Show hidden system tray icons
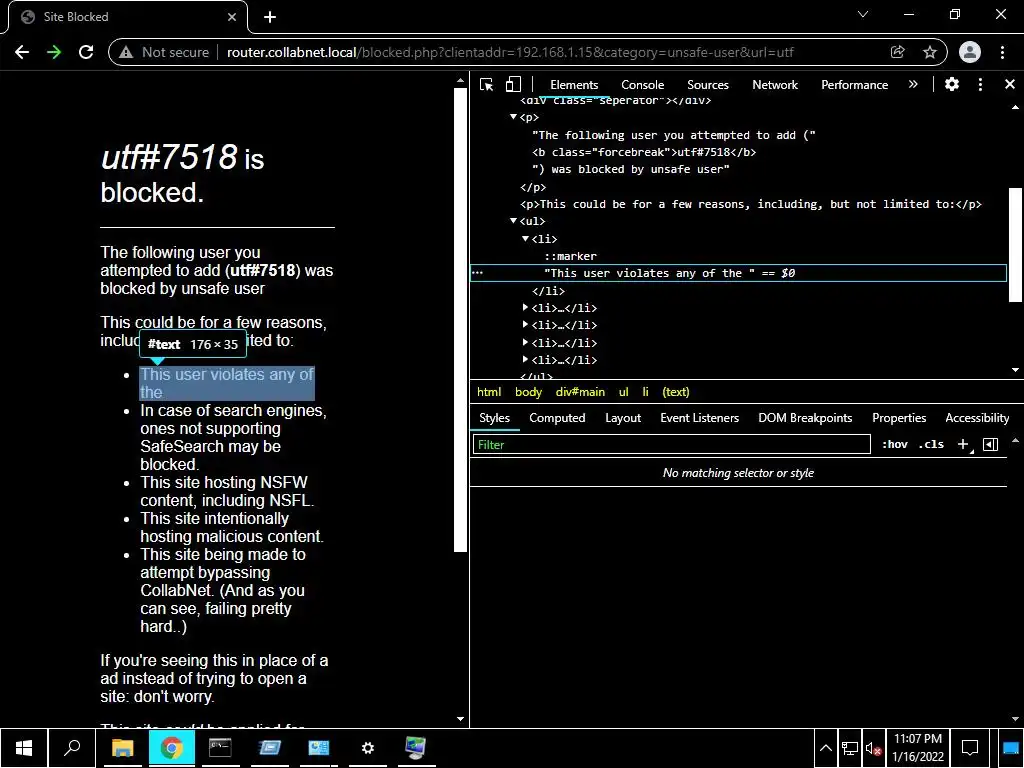This screenshot has width=1024, height=768. coord(825,748)
